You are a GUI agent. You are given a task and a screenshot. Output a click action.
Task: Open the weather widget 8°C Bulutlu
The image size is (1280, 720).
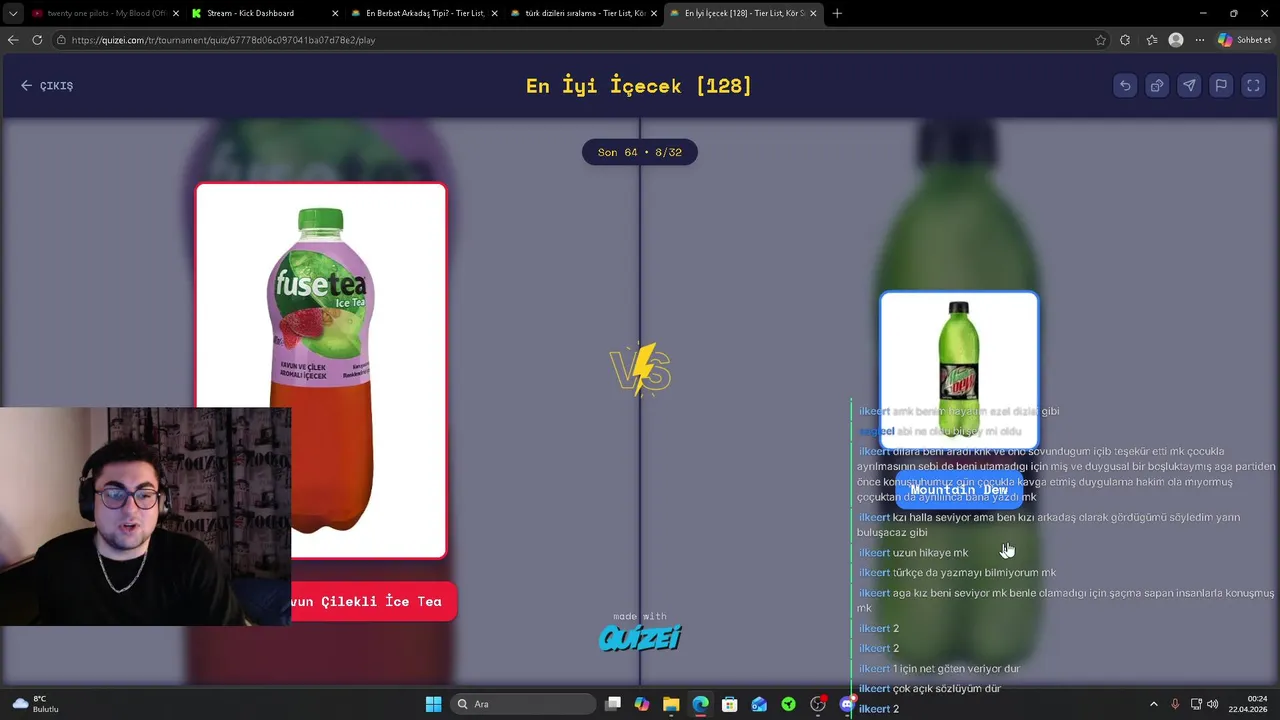point(36,704)
